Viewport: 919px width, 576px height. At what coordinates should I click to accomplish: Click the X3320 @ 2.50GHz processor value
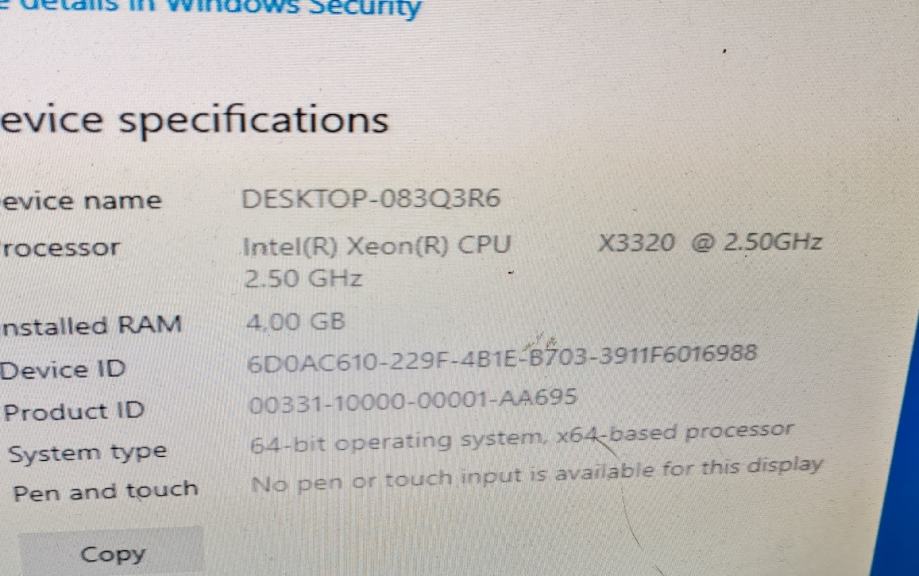click(x=710, y=242)
